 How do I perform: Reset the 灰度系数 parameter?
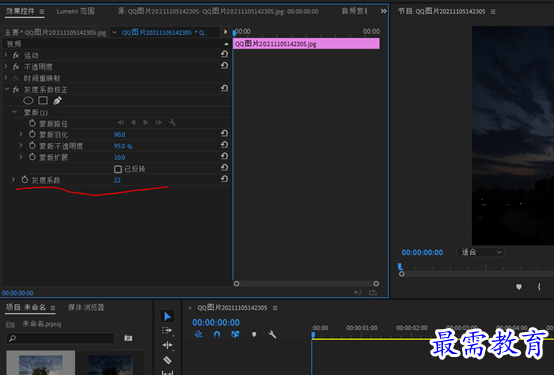224,179
